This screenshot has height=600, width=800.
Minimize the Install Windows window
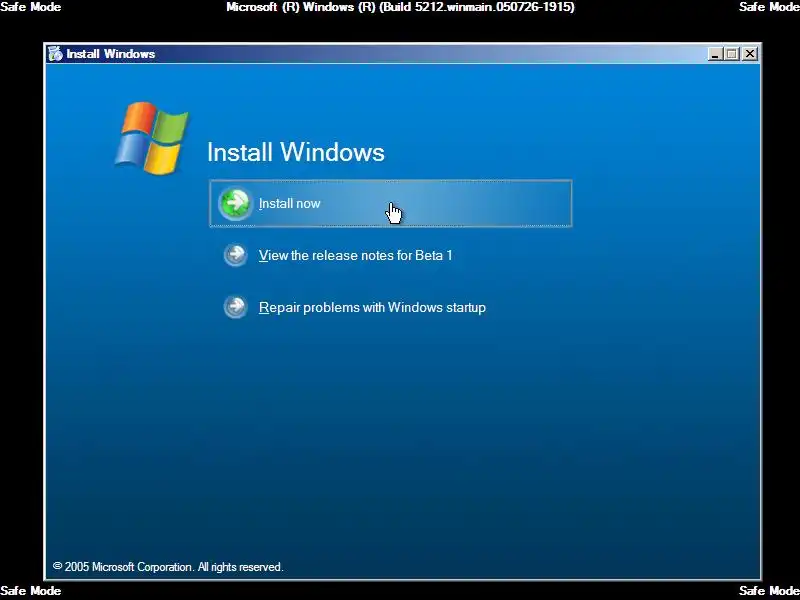point(715,54)
